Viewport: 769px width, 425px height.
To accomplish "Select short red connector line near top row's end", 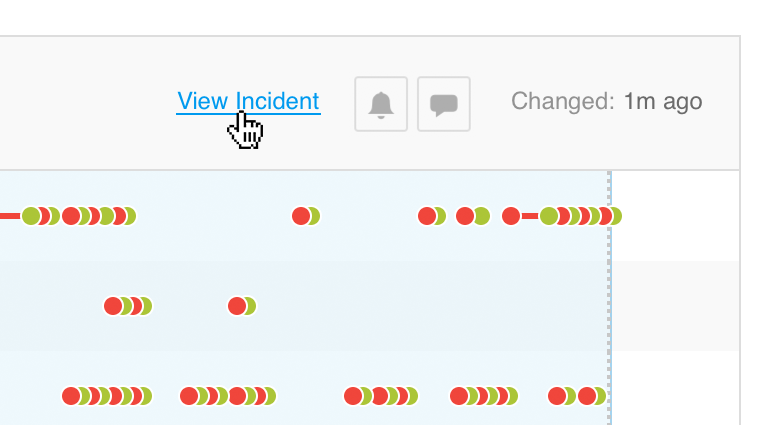I will pos(530,216).
